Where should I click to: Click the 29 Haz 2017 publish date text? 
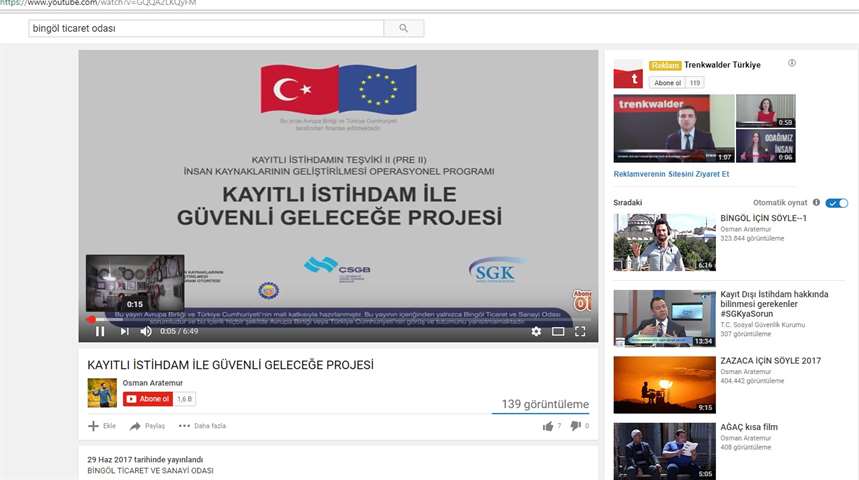coord(145,460)
